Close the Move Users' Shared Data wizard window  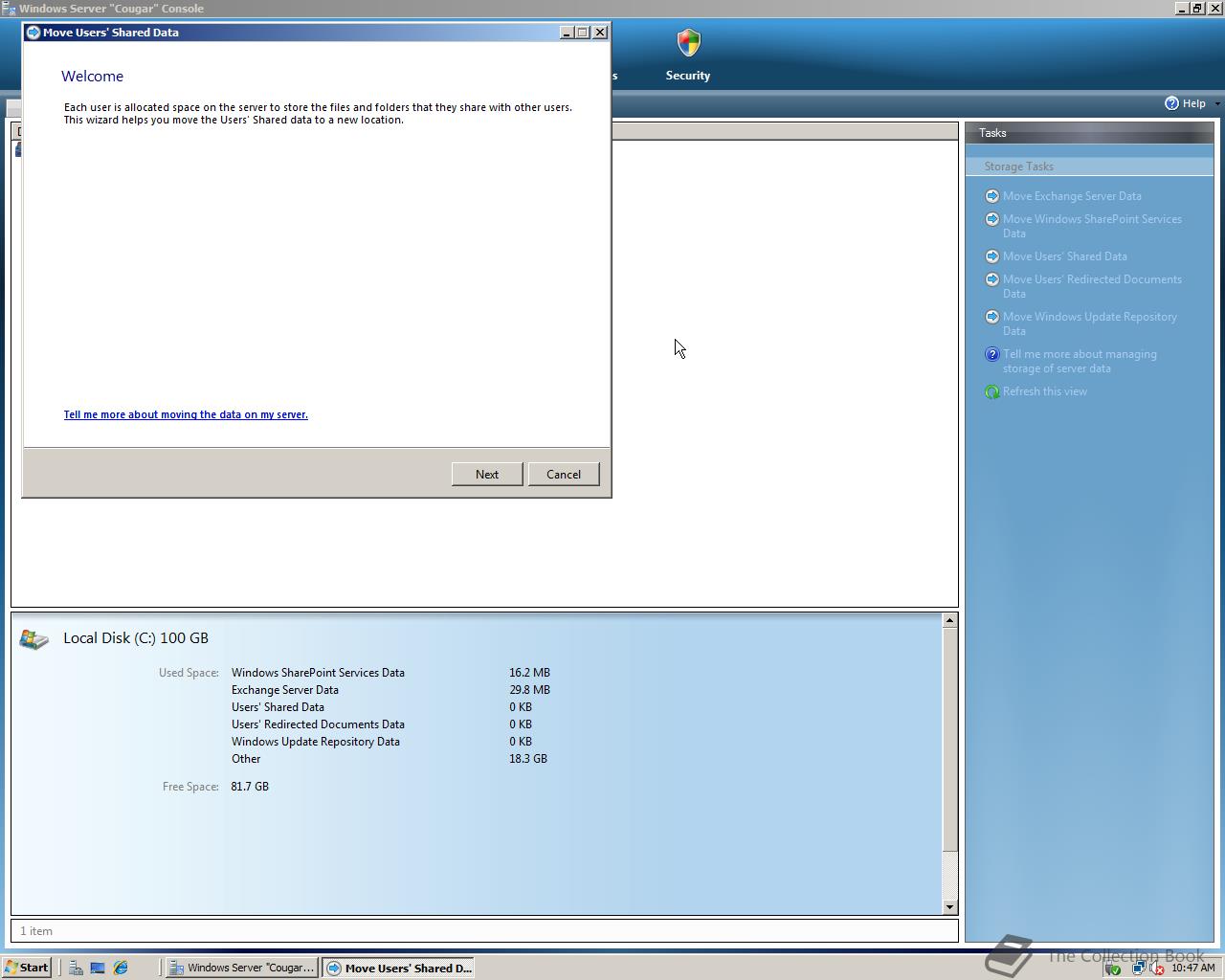click(601, 32)
